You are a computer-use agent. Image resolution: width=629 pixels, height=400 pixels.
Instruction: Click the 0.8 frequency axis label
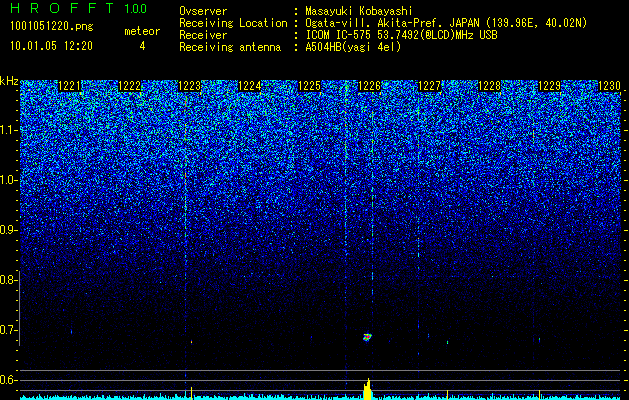click(8, 280)
